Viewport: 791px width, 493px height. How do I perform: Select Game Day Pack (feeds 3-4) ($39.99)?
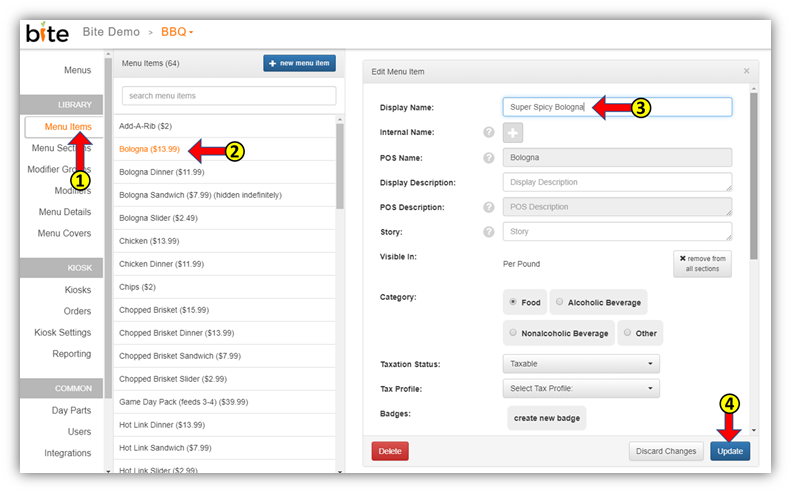click(x=224, y=402)
